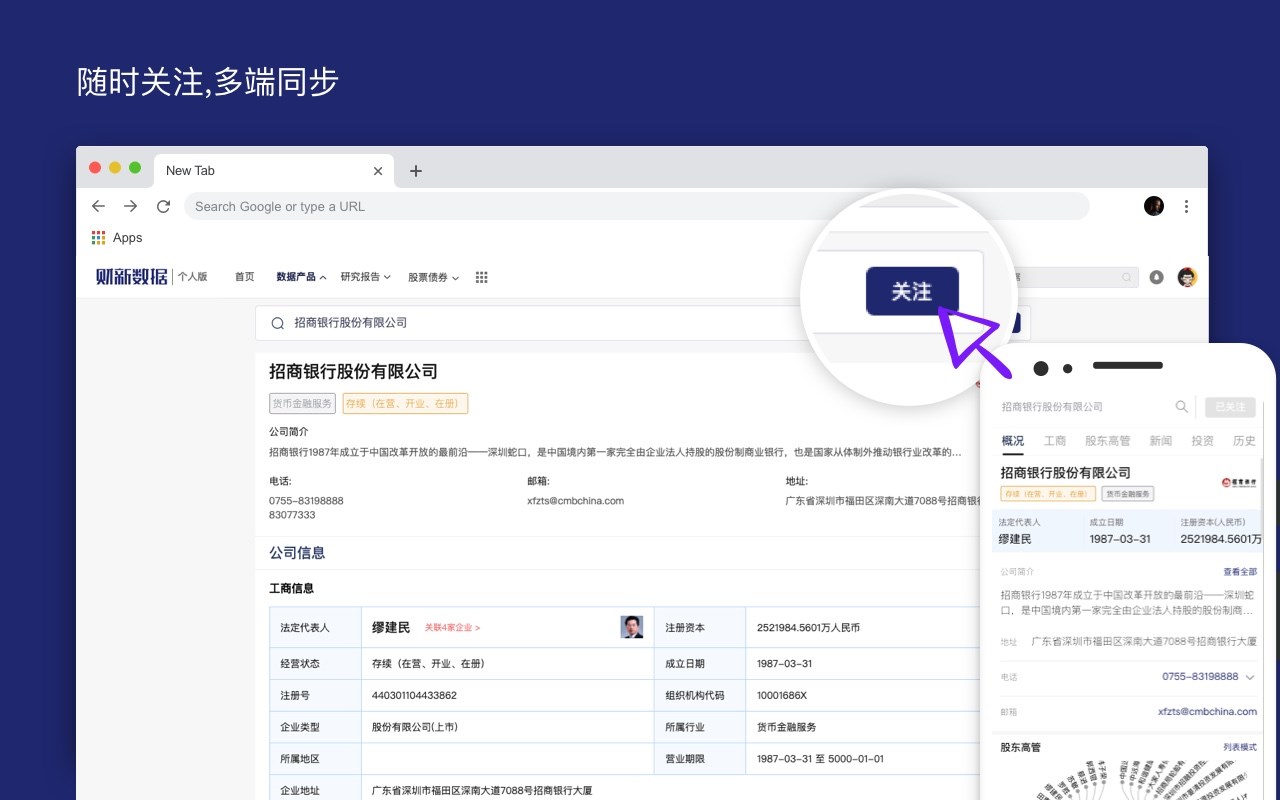Reload the page with the refresh icon

[x=163, y=206]
